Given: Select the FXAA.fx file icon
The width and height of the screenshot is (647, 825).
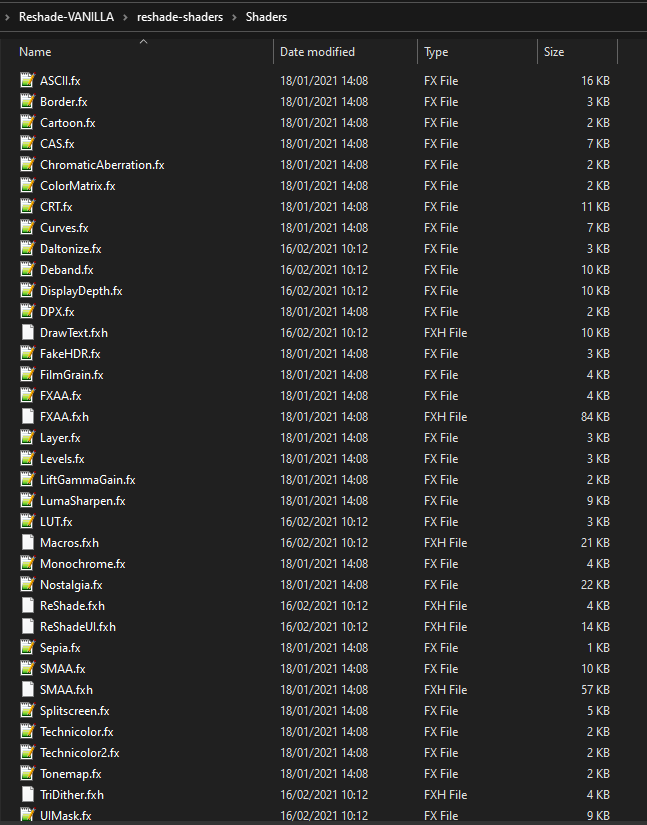Looking at the screenshot, I should (x=27, y=395).
